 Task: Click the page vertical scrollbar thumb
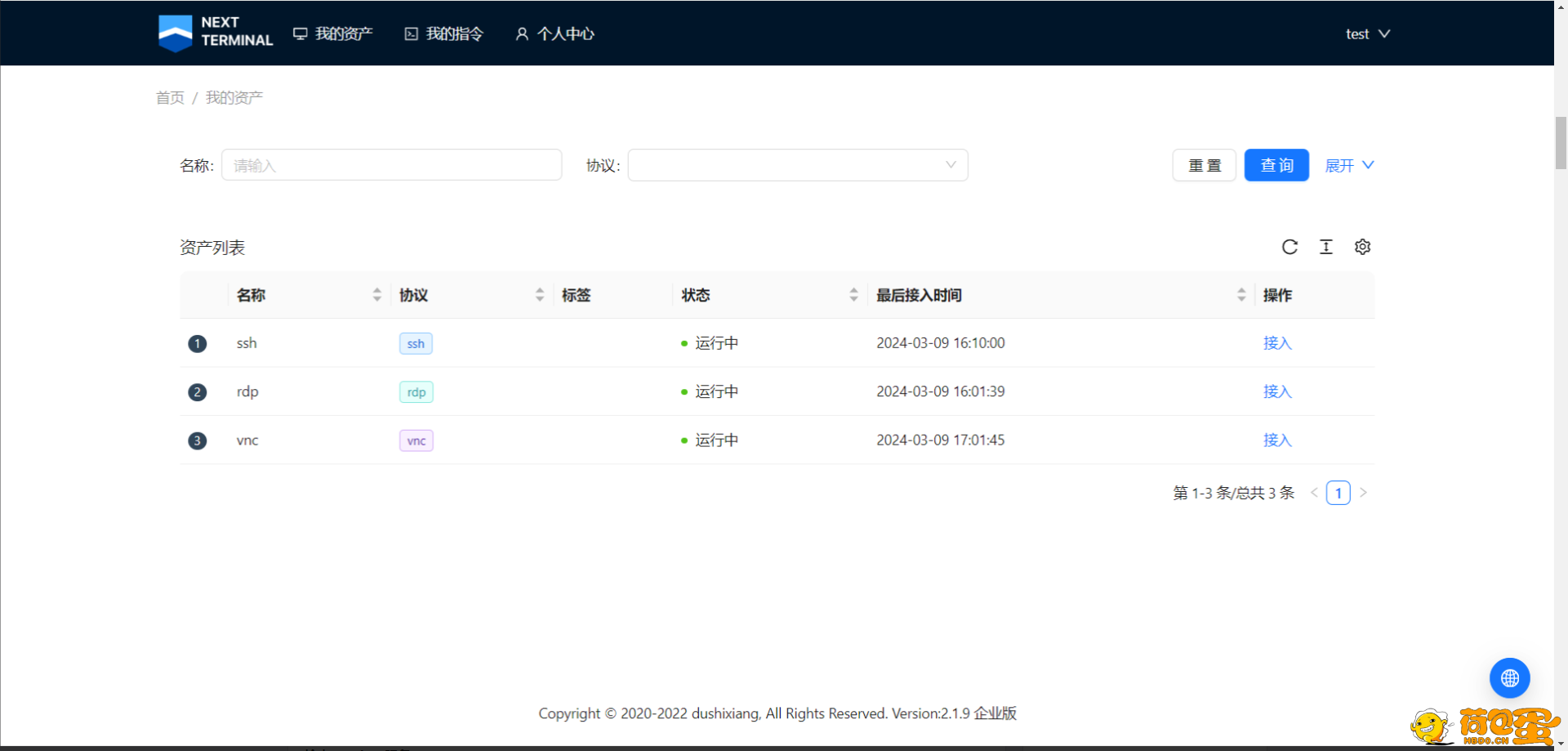[1561, 143]
